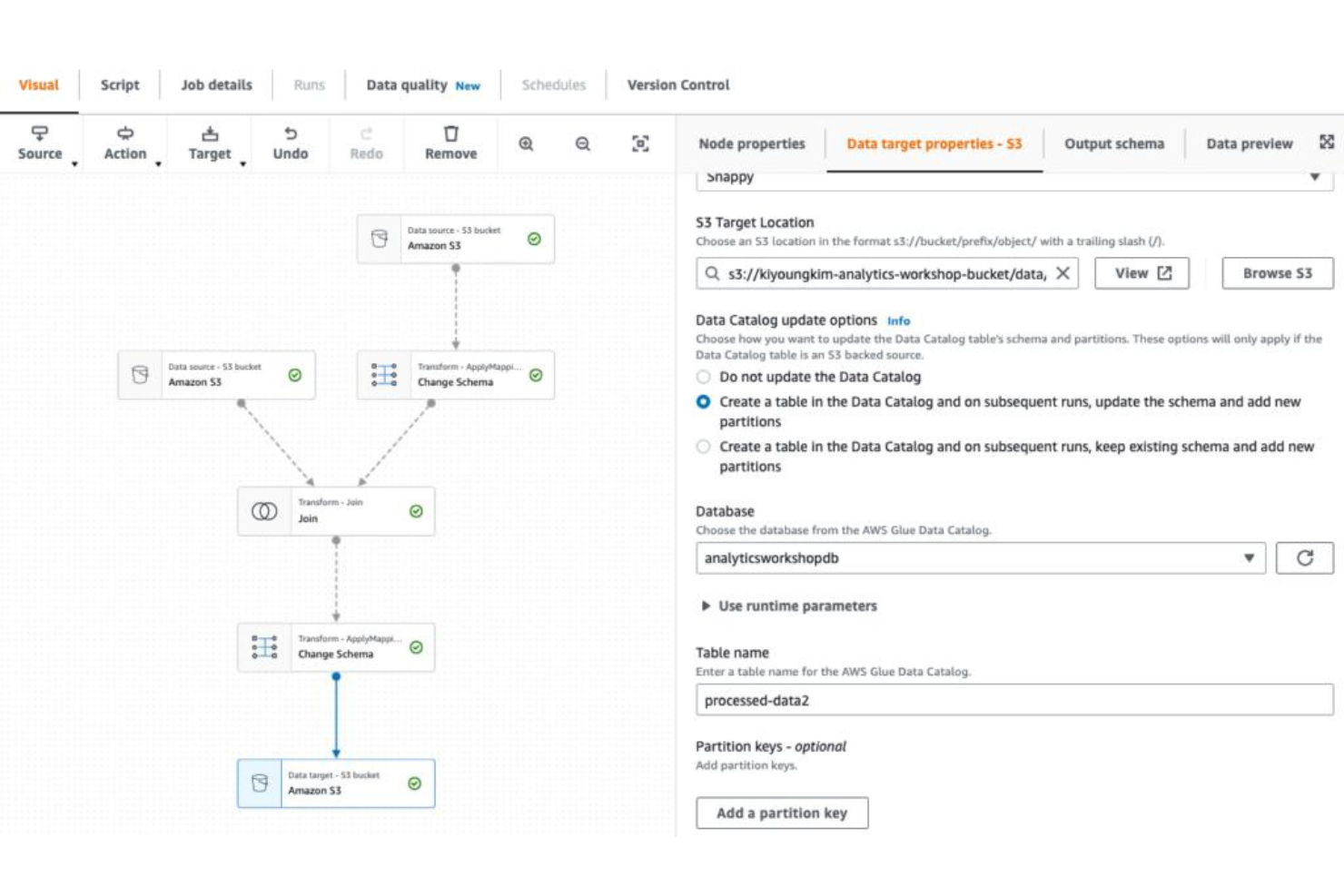
Task: Click the Add a partition key button
Action: coord(782,812)
